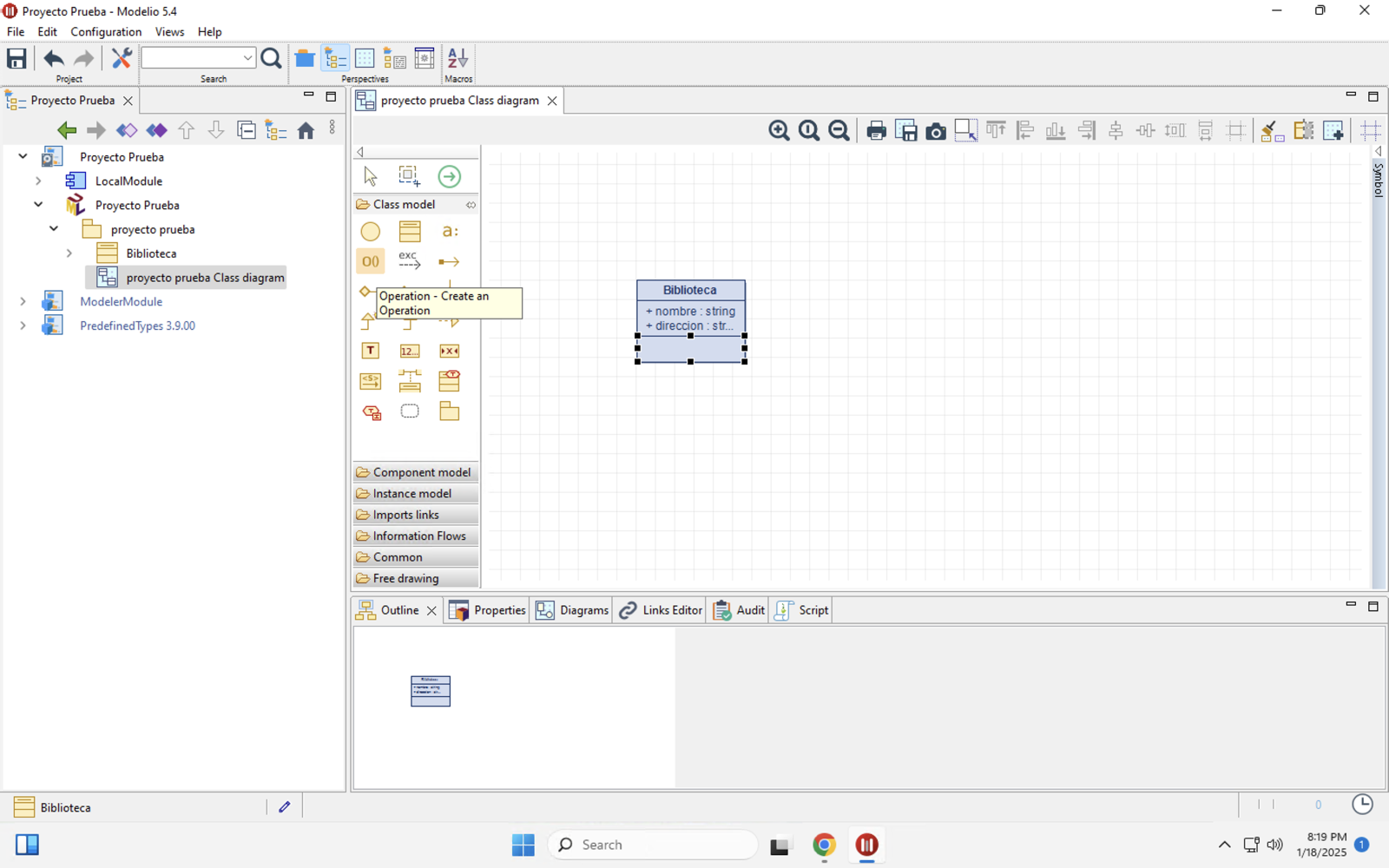The width and height of the screenshot is (1389, 868).
Task: Open the project configuration tools icon
Action: (x=122, y=58)
